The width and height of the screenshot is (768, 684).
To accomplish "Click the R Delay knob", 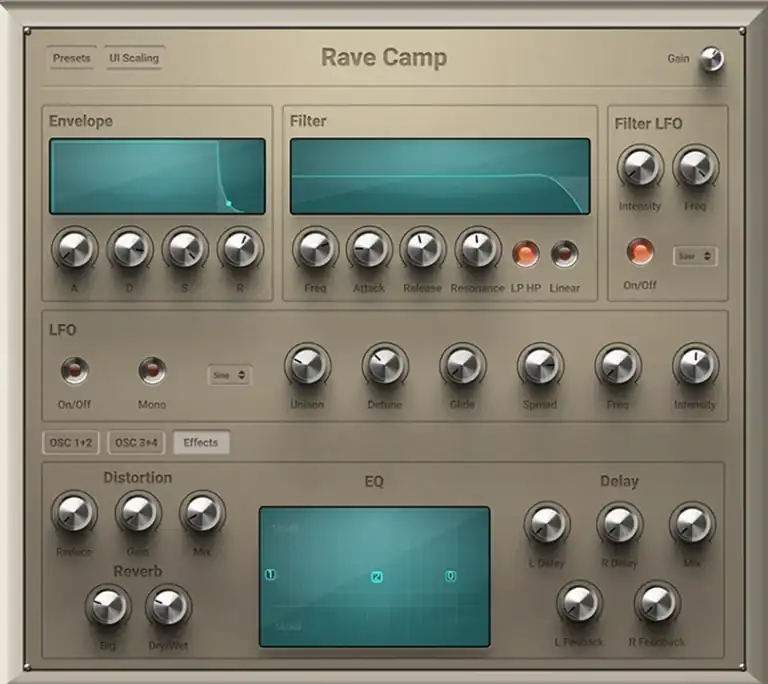I will pyautogui.click(x=619, y=523).
